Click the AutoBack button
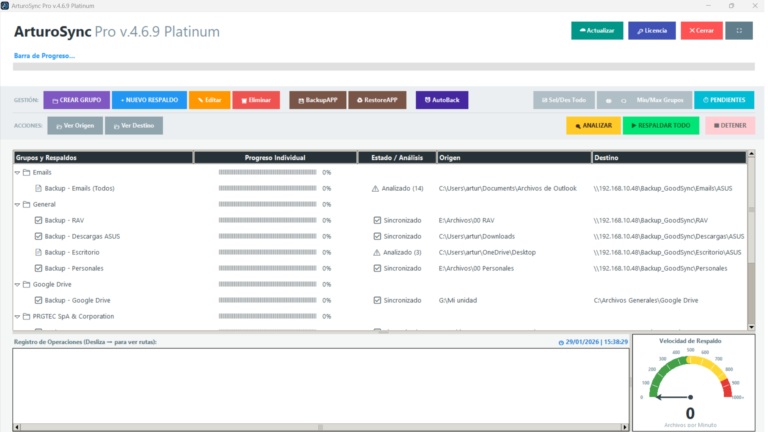The width and height of the screenshot is (768, 432). [x=441, y=100]
